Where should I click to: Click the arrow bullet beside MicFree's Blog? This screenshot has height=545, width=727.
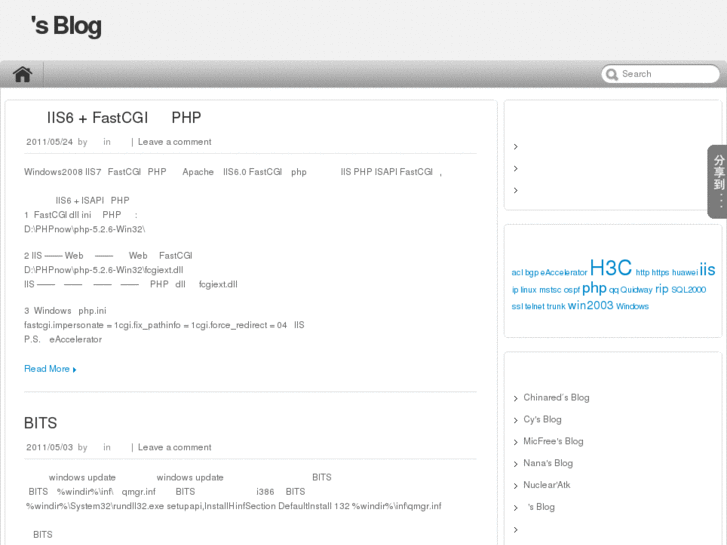pyautogui.click(x=515, y=442)
